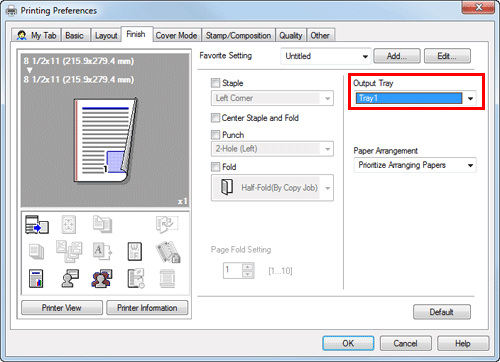Increase the Page Fold Setting value

[x=247, y=267]
